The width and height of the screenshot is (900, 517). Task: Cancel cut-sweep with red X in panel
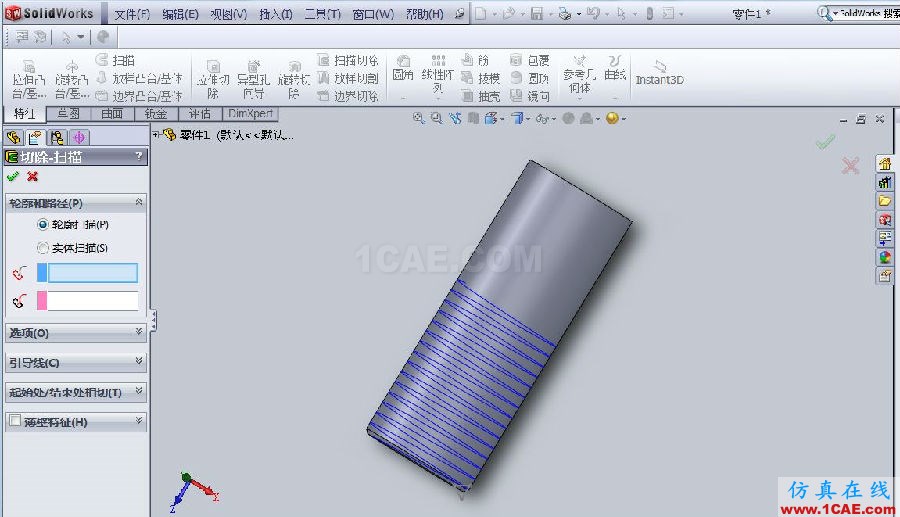[33, 177]
